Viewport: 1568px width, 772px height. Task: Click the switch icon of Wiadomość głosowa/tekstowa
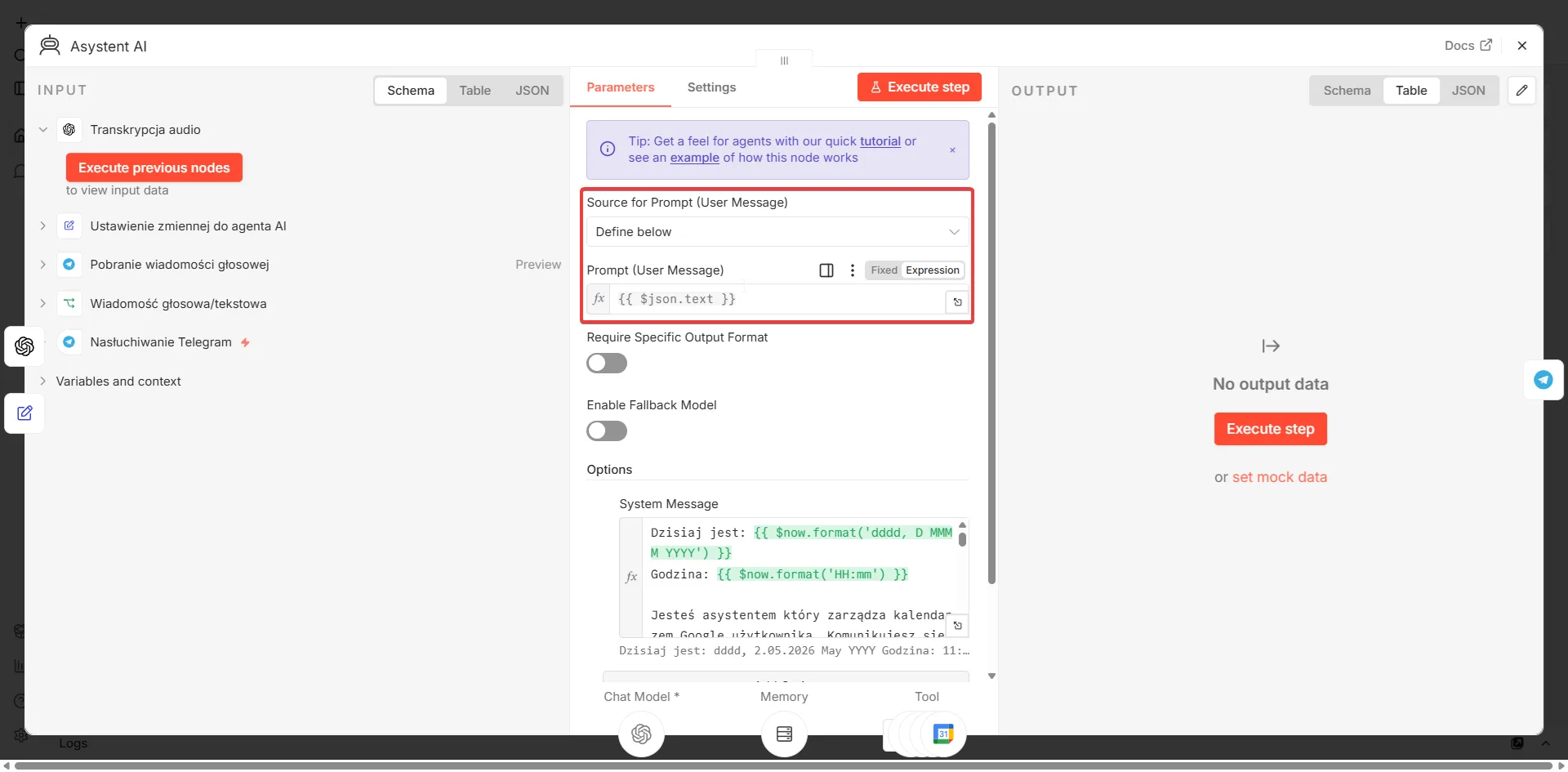(x=69, y=304)
